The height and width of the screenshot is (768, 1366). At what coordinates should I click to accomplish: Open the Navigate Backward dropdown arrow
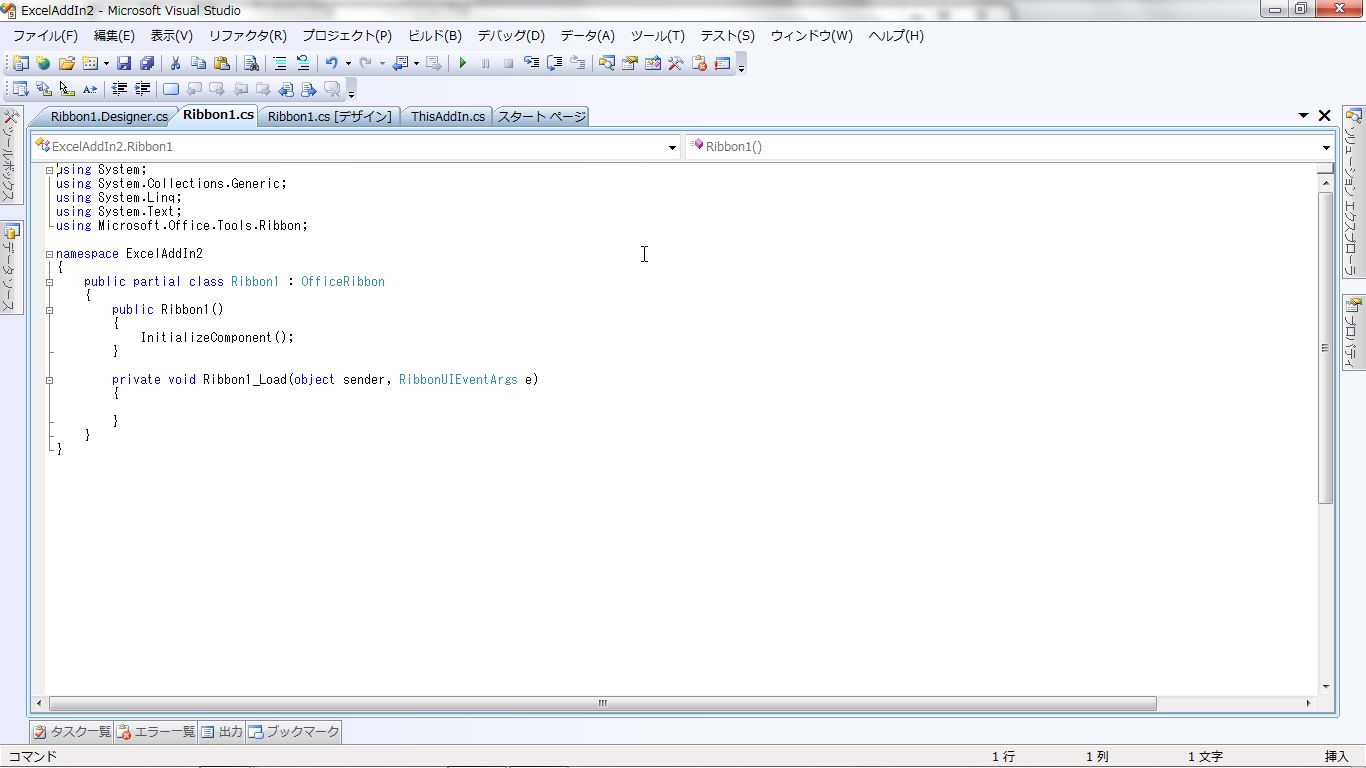pos(416,63)
